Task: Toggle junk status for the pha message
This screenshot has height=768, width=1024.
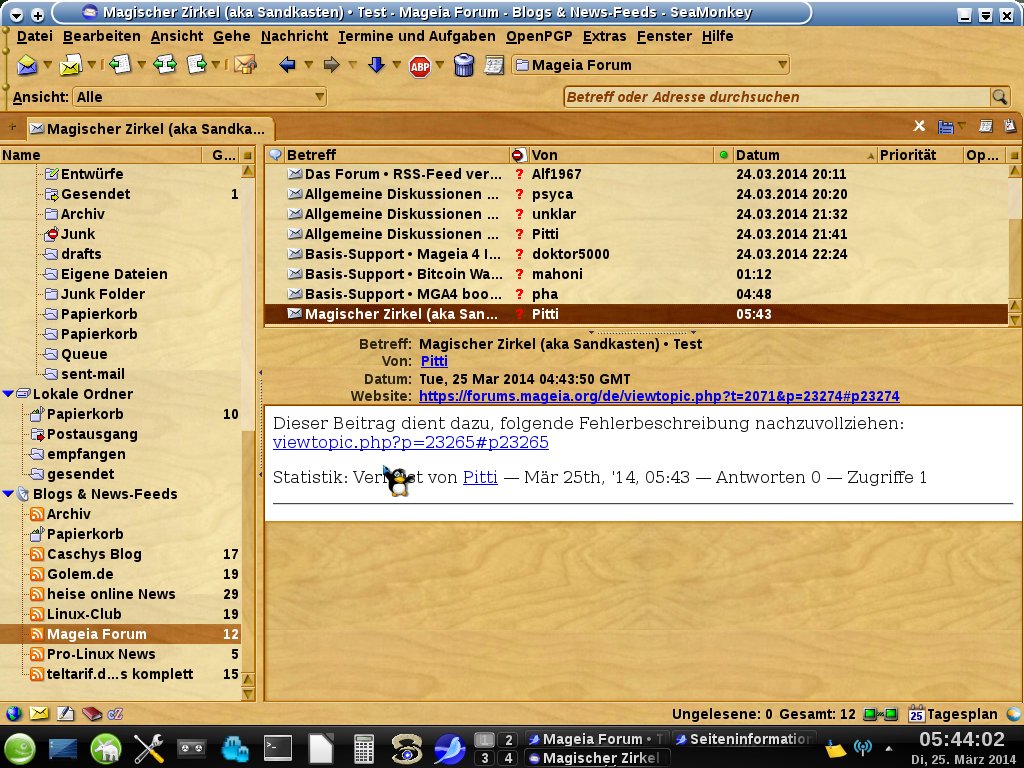Action: 519,295
